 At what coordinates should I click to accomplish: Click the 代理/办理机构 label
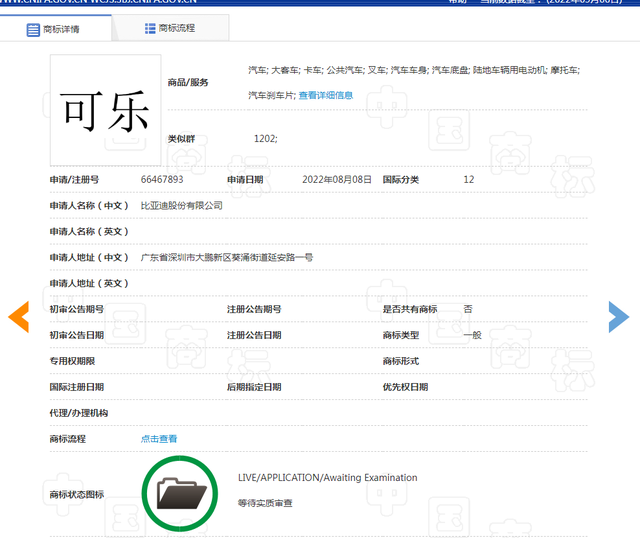pyautogui.click(x=79, y=413)
